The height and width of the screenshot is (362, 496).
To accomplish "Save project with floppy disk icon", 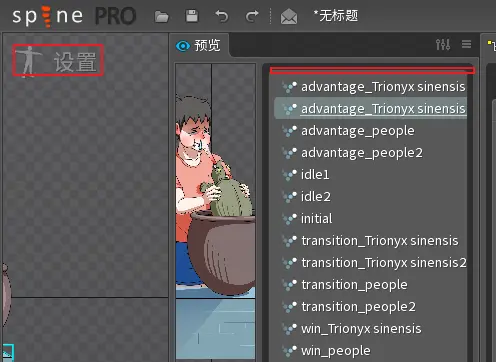I will pos(192,16).
